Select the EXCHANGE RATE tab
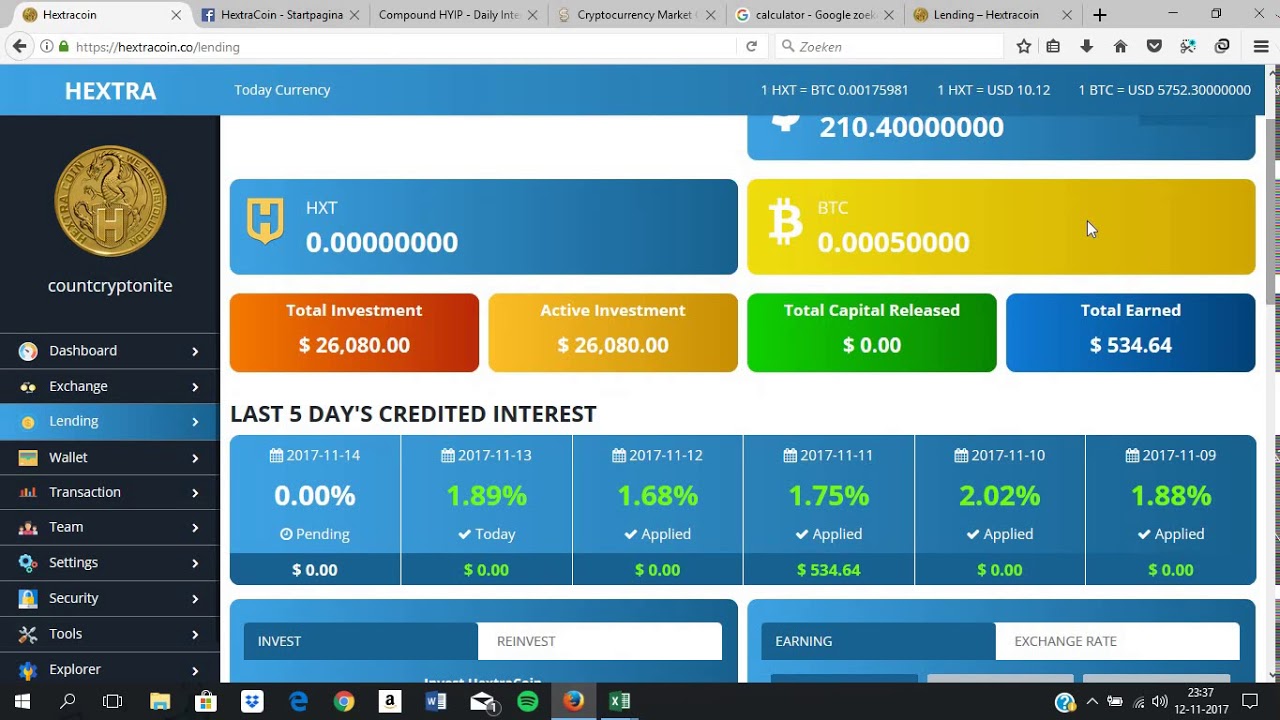Screen dimensions: 1280x720 tap(1118, 641)
